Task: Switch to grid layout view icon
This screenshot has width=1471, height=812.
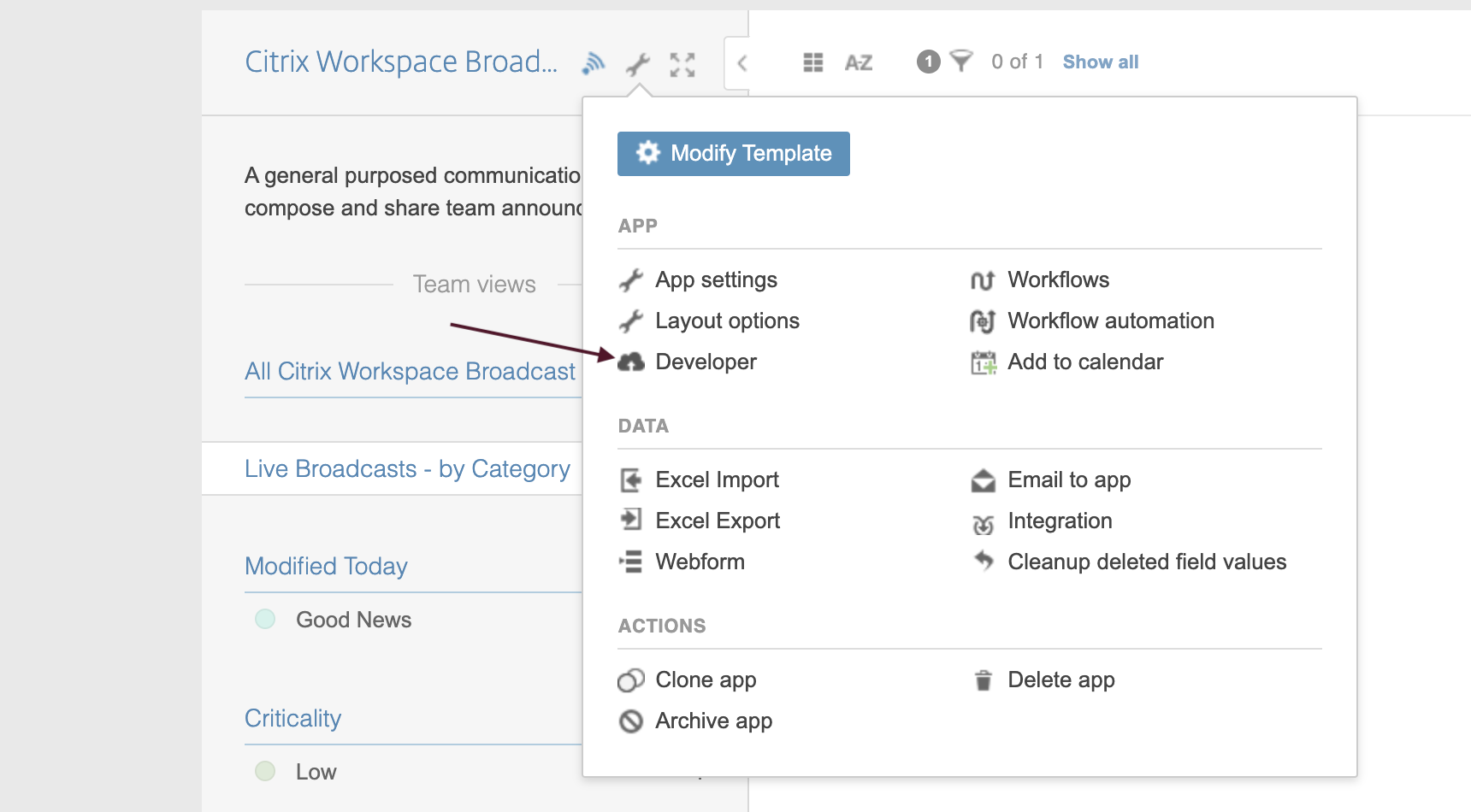Action: click(x=813, y=62)
